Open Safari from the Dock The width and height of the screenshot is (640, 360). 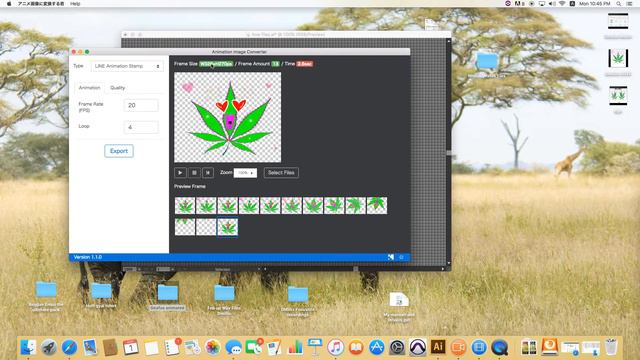point(69,347)
